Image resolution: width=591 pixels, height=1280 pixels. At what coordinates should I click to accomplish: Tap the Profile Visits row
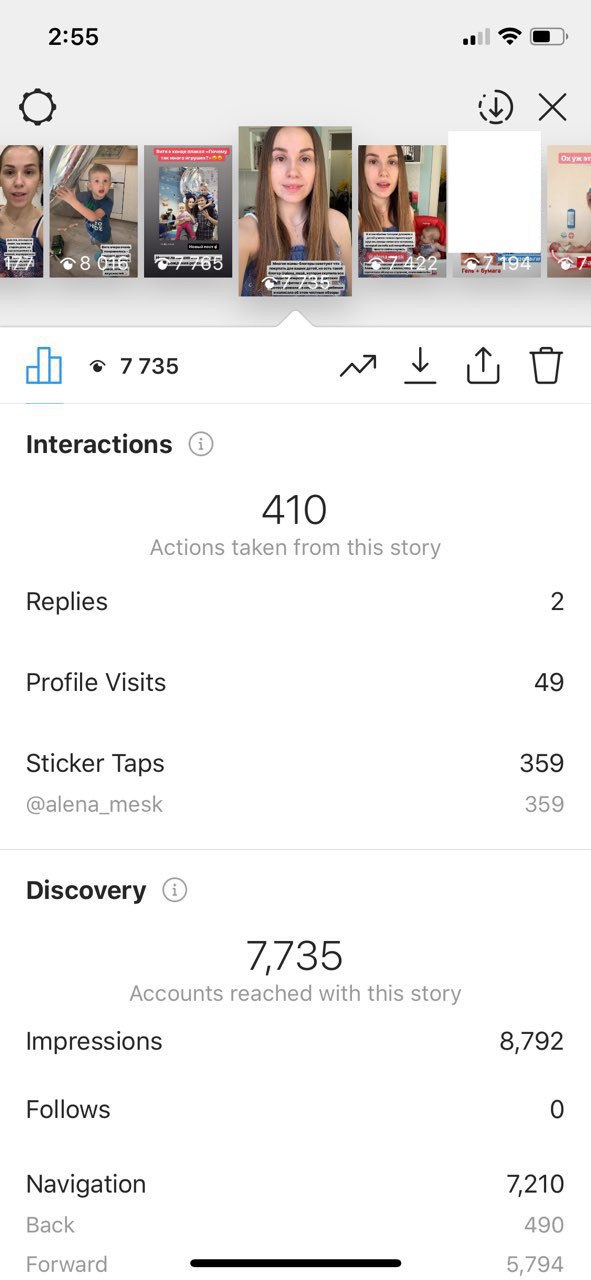point(295,682)
